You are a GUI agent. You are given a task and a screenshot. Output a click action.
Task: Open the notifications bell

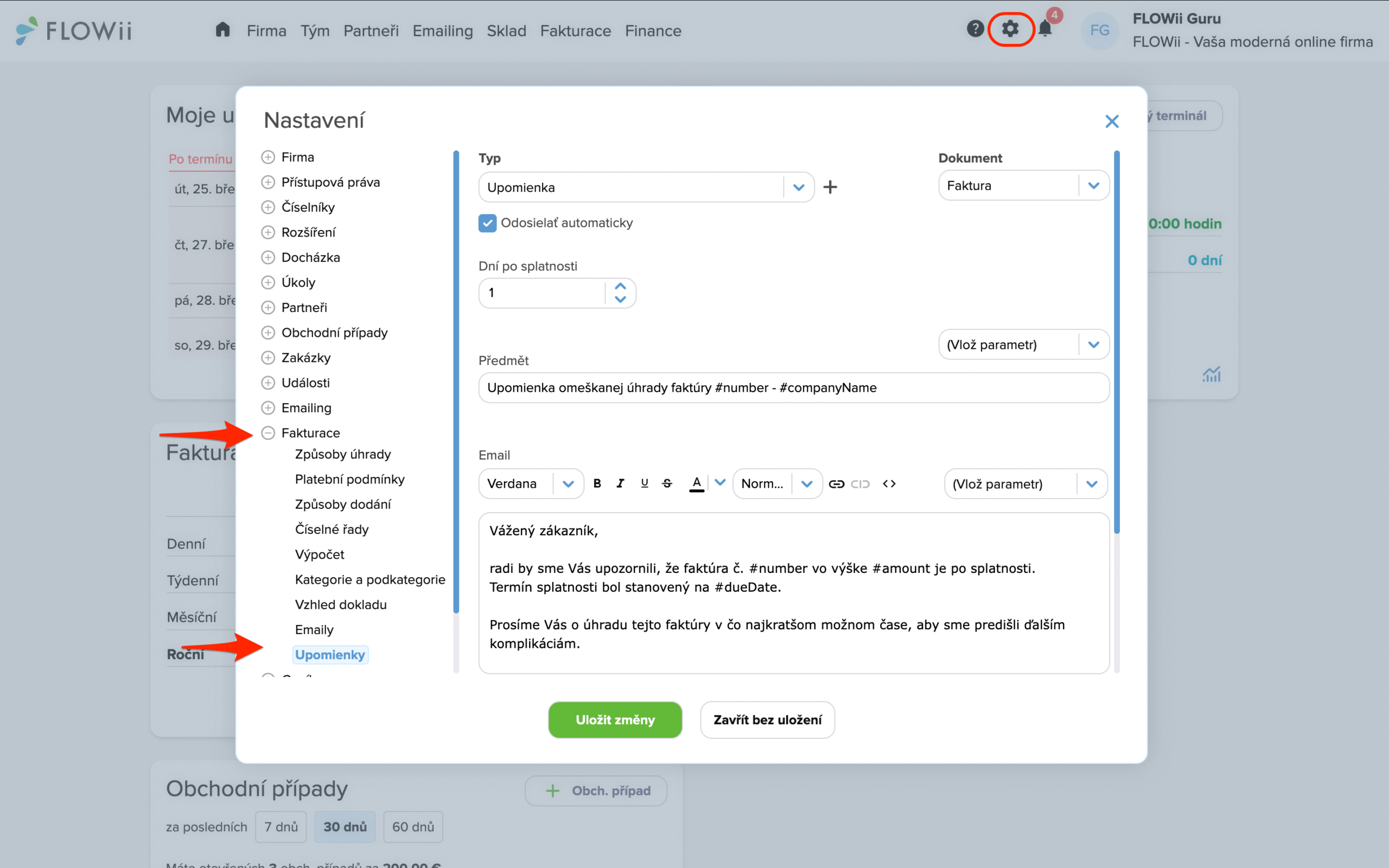pos(1045,29)
